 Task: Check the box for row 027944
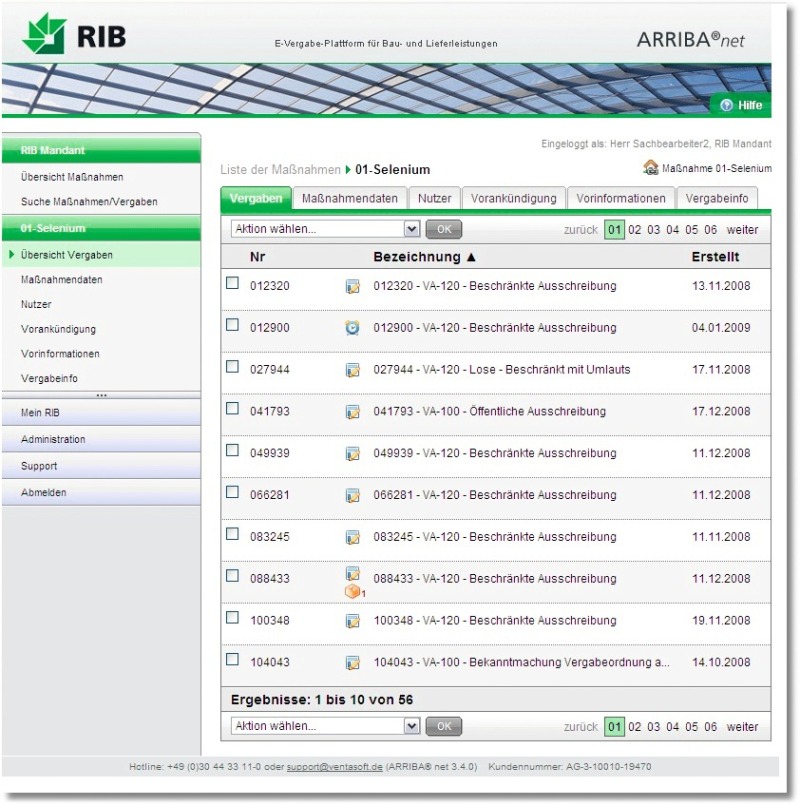[232, 367]
